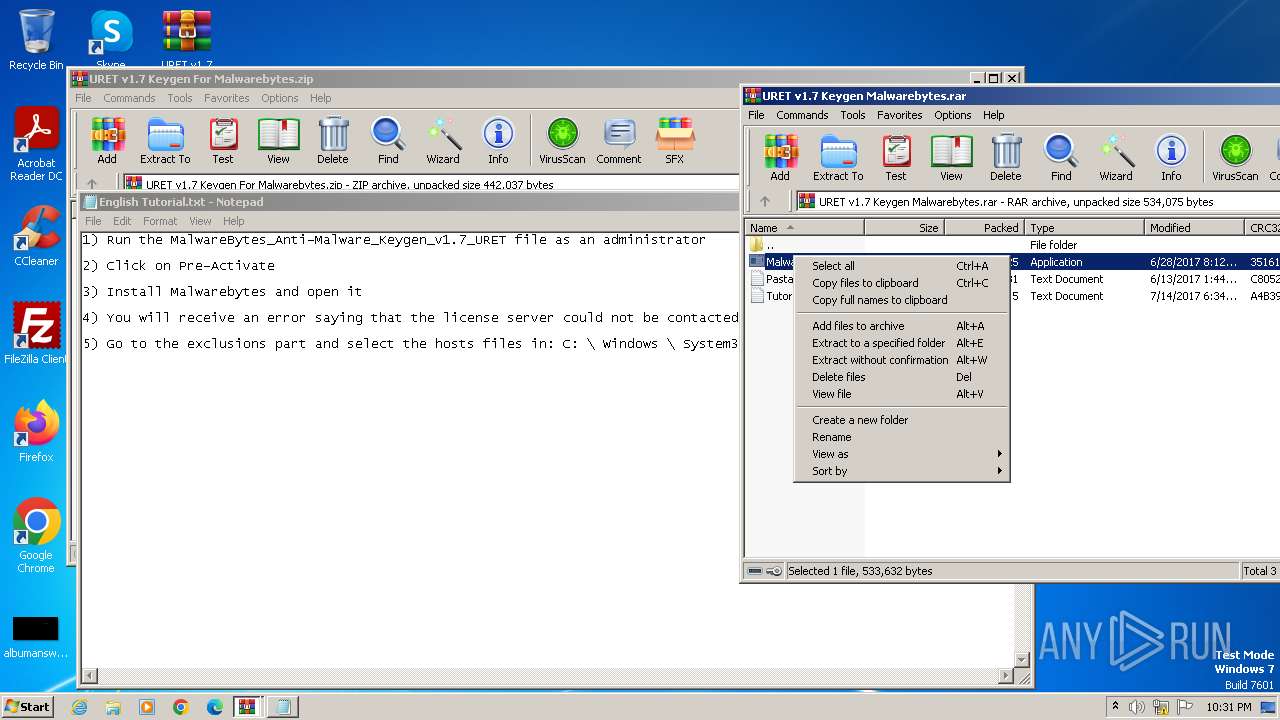This screenshot has width=1280, height=720.
Task: Click SFX icon in the zip window toolbar
Action: [x=675, y=140]
